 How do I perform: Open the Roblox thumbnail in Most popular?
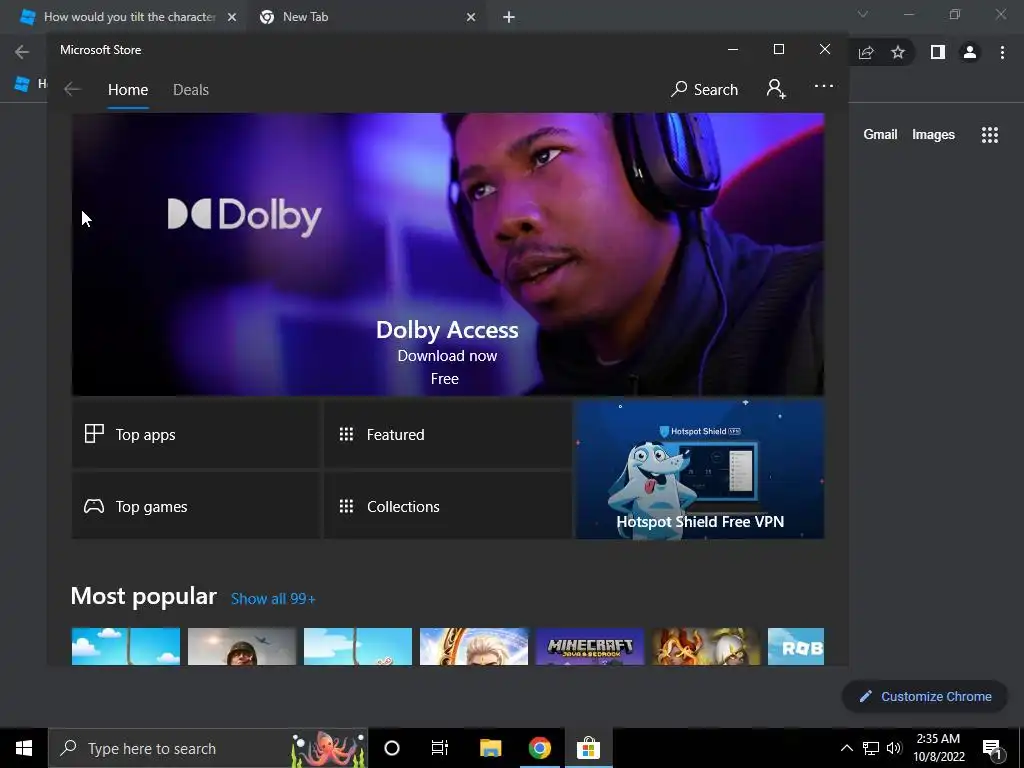[795, 647]
